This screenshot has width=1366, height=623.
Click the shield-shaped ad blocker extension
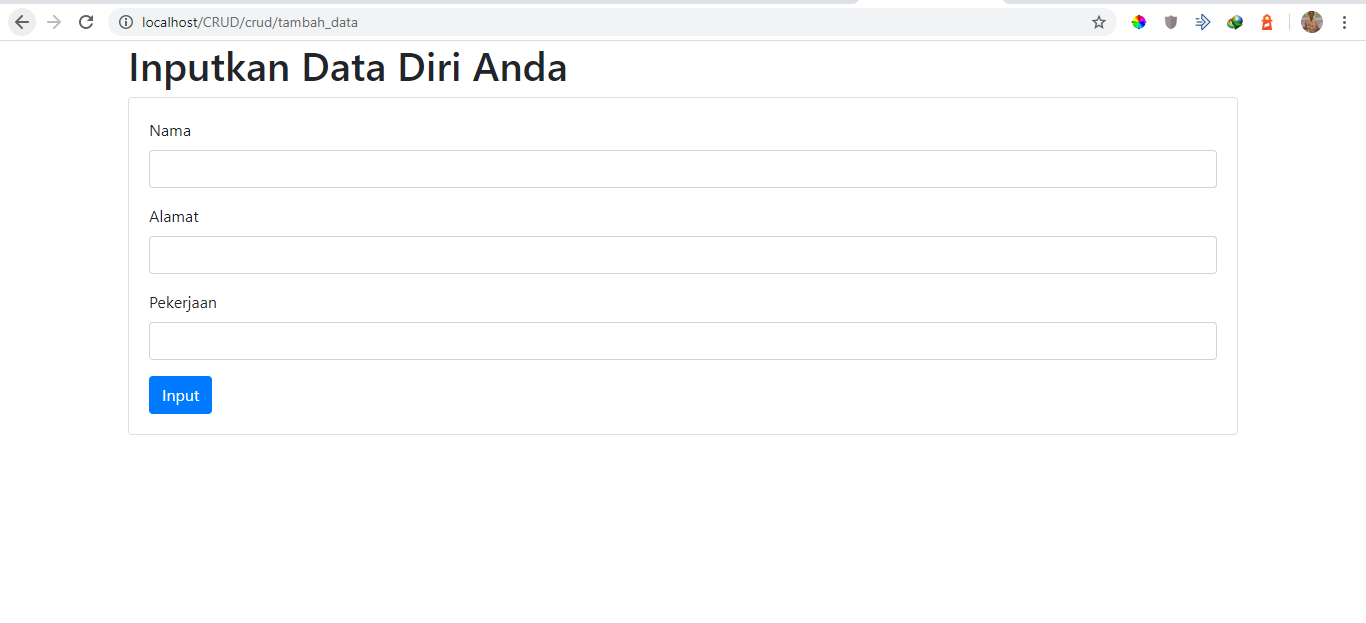pos(1171,21)
